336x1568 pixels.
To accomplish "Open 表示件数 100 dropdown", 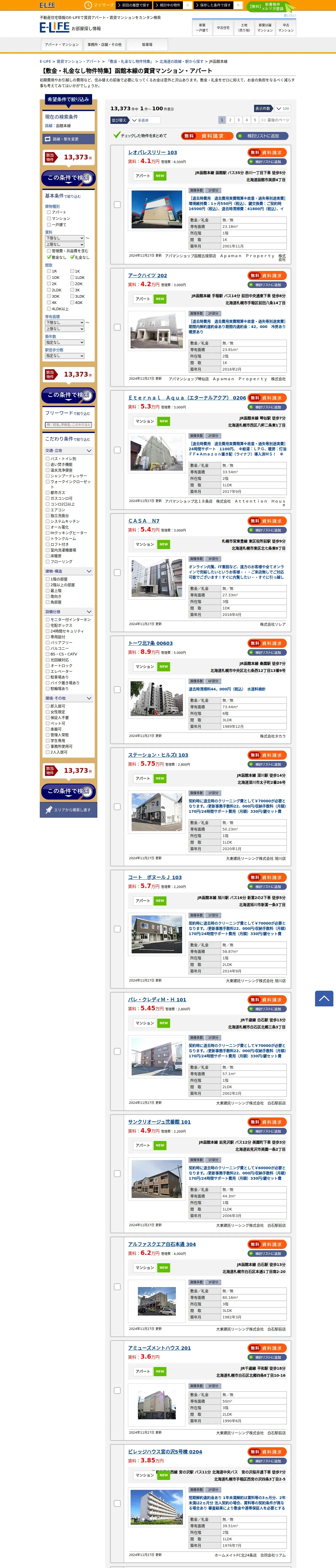I will (x=282, y=109).
